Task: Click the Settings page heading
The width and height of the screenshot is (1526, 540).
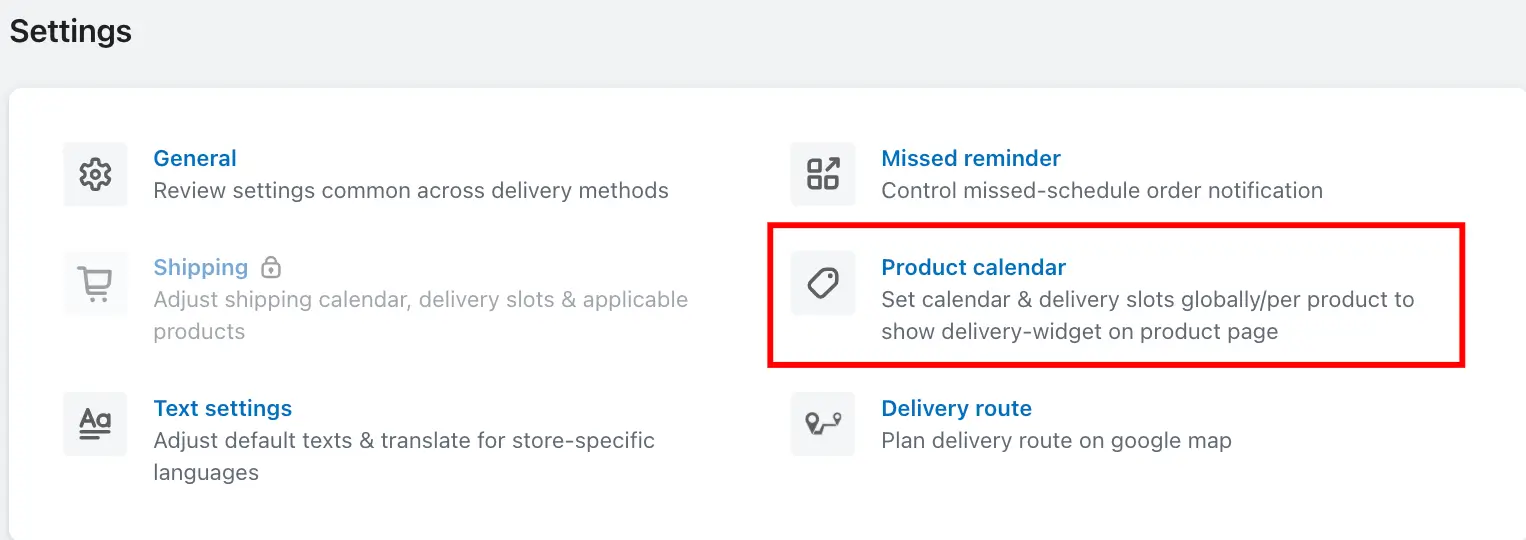Action: (71, 32)
